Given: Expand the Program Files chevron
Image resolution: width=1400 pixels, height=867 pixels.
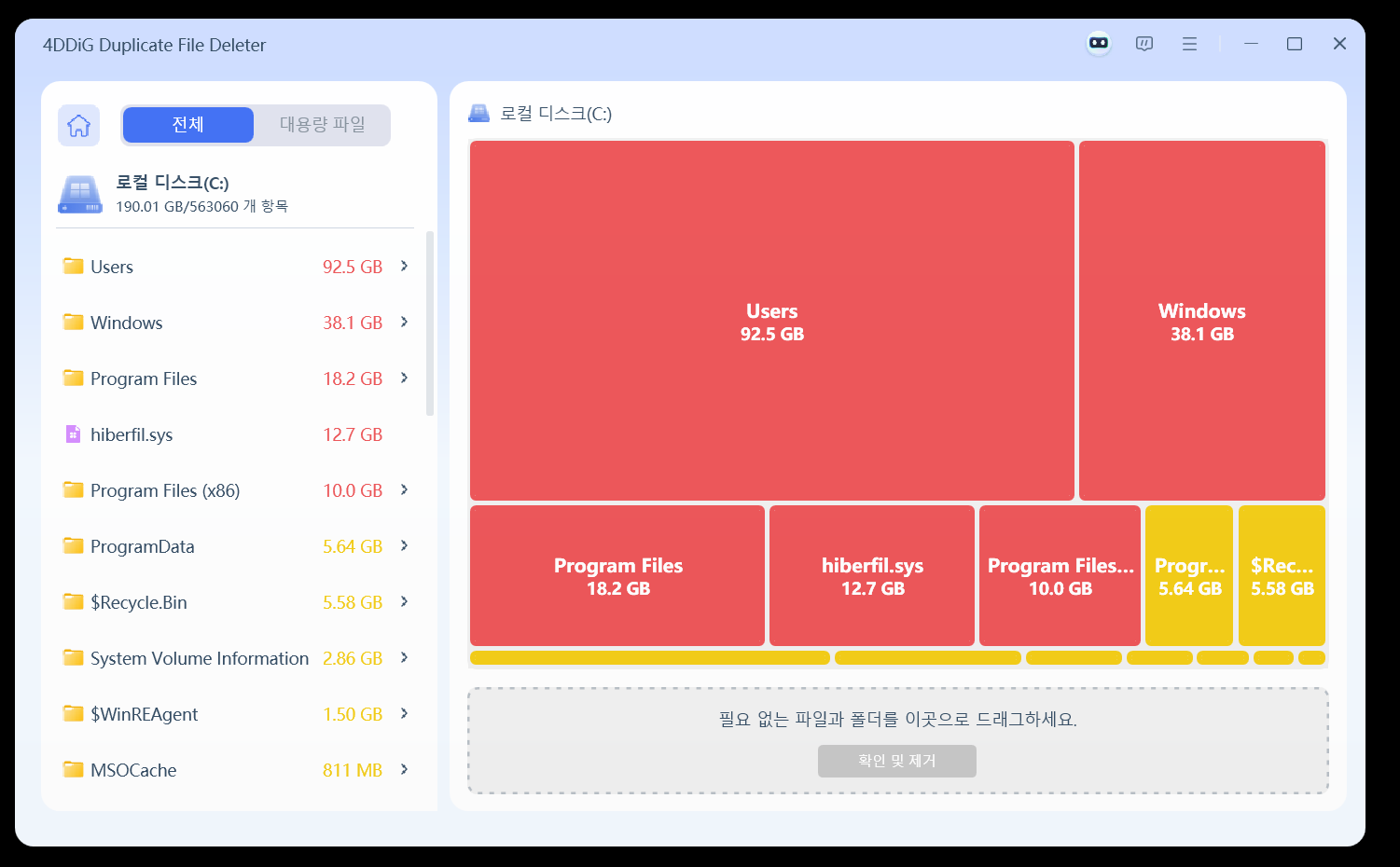Looking at the screenshot, I should [404, 378].
